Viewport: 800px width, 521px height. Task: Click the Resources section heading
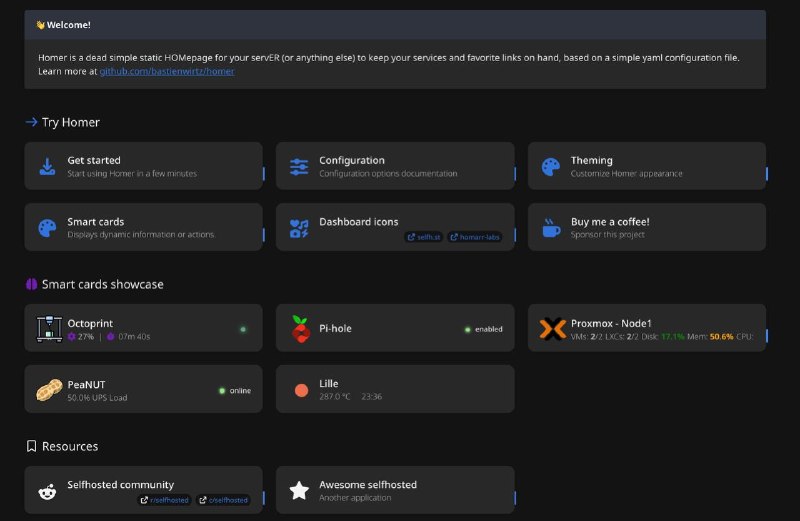click(x=70, y=446)
